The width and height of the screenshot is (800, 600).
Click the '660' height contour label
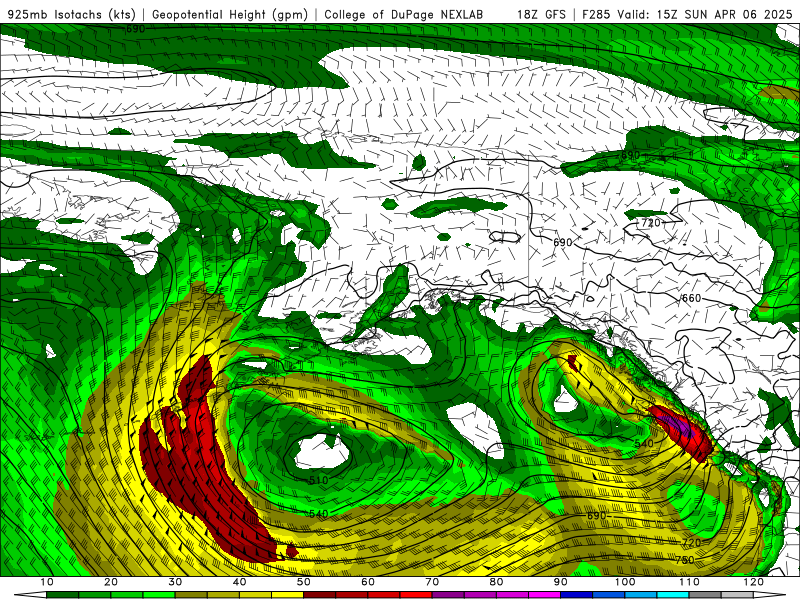pyautogui.click(x=691, y=298)
